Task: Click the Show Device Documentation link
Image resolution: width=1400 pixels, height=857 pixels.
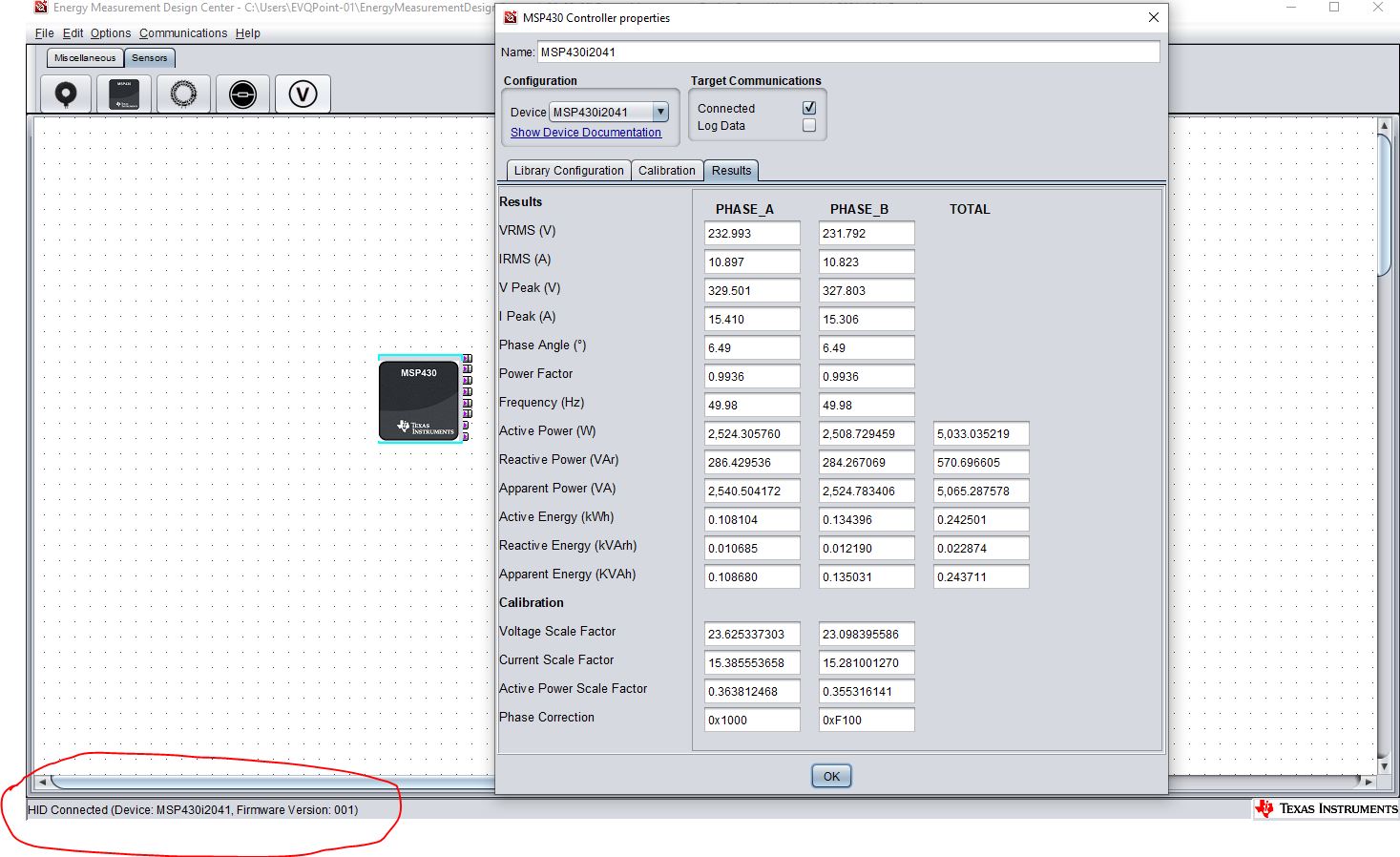Action: [x=587, y=132]
